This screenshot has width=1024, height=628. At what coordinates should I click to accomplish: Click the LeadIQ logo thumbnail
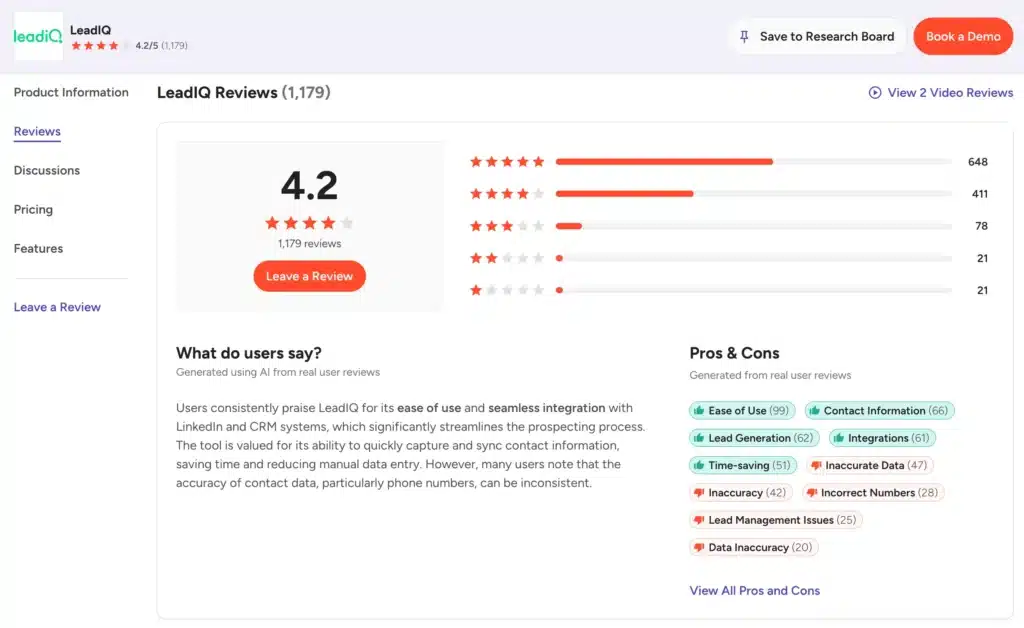click(39, 36)
